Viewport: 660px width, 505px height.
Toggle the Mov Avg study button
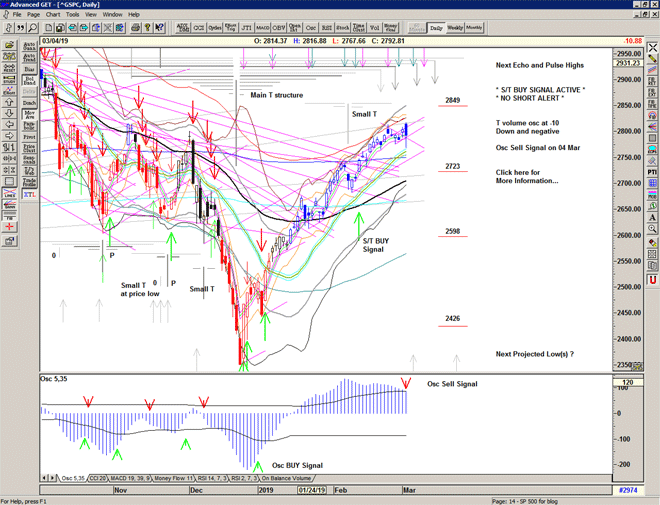29,116
